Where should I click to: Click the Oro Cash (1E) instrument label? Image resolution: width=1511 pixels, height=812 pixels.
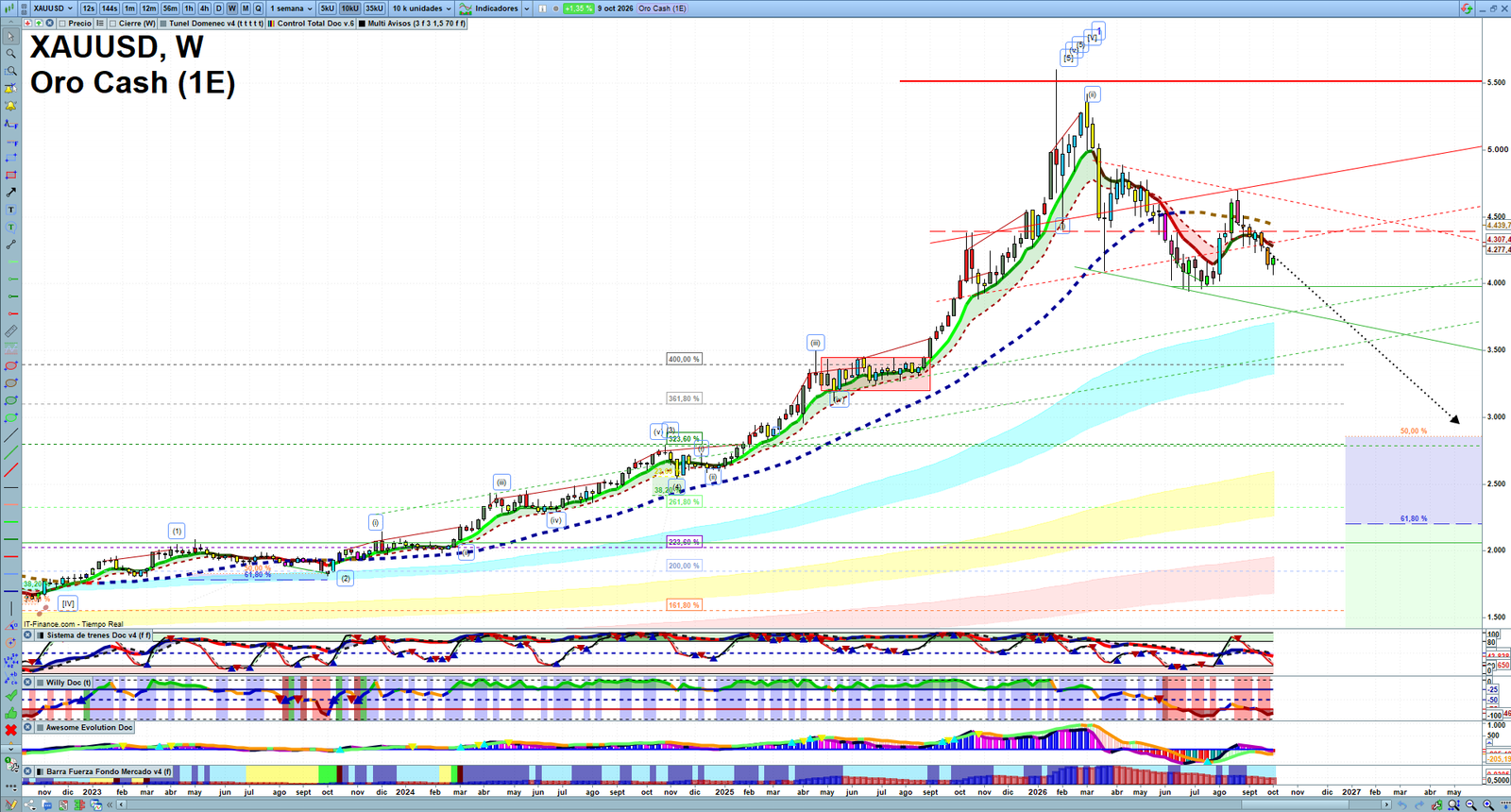click(x=662, y=8)
